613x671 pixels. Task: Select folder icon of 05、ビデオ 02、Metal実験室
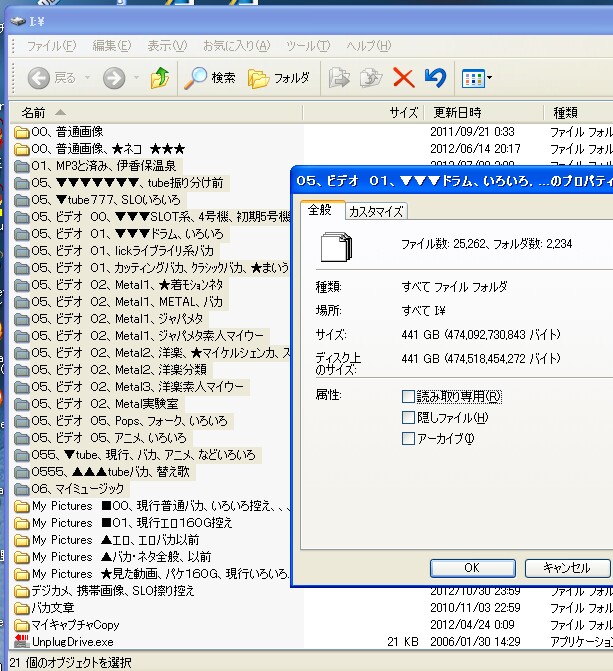coord(21,404)
